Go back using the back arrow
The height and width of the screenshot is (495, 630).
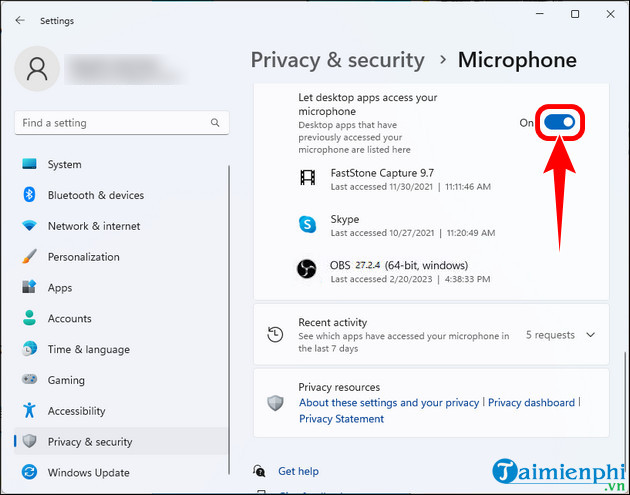click(x=21, y=20)
